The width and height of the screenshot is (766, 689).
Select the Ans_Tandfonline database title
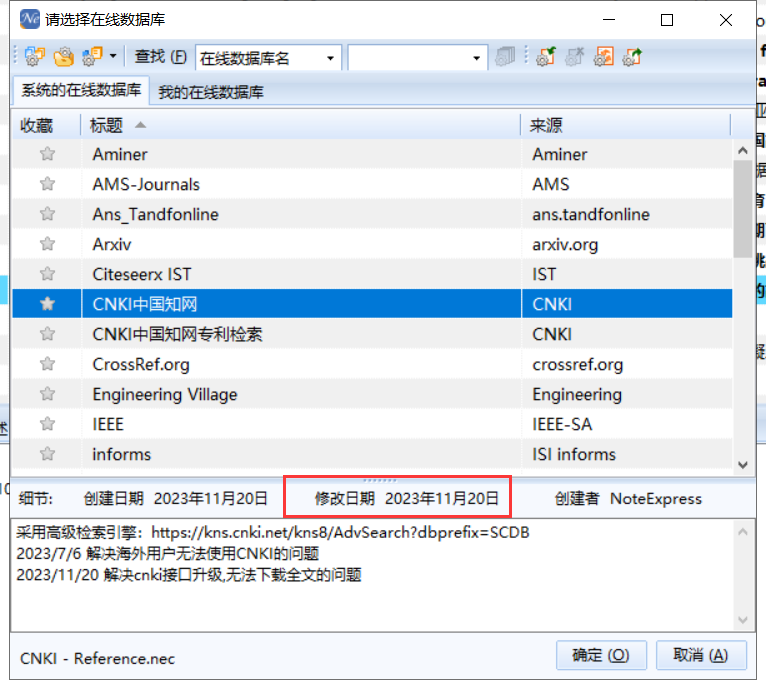(155, 215)
